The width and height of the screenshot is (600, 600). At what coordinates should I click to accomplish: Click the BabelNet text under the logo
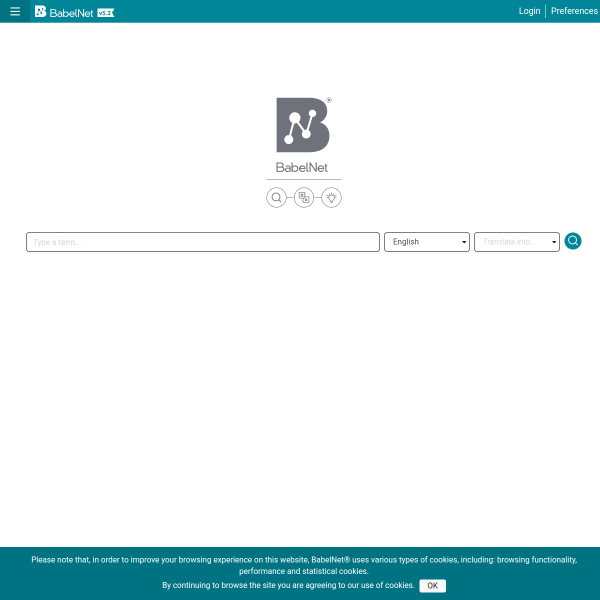coord(302,168)
